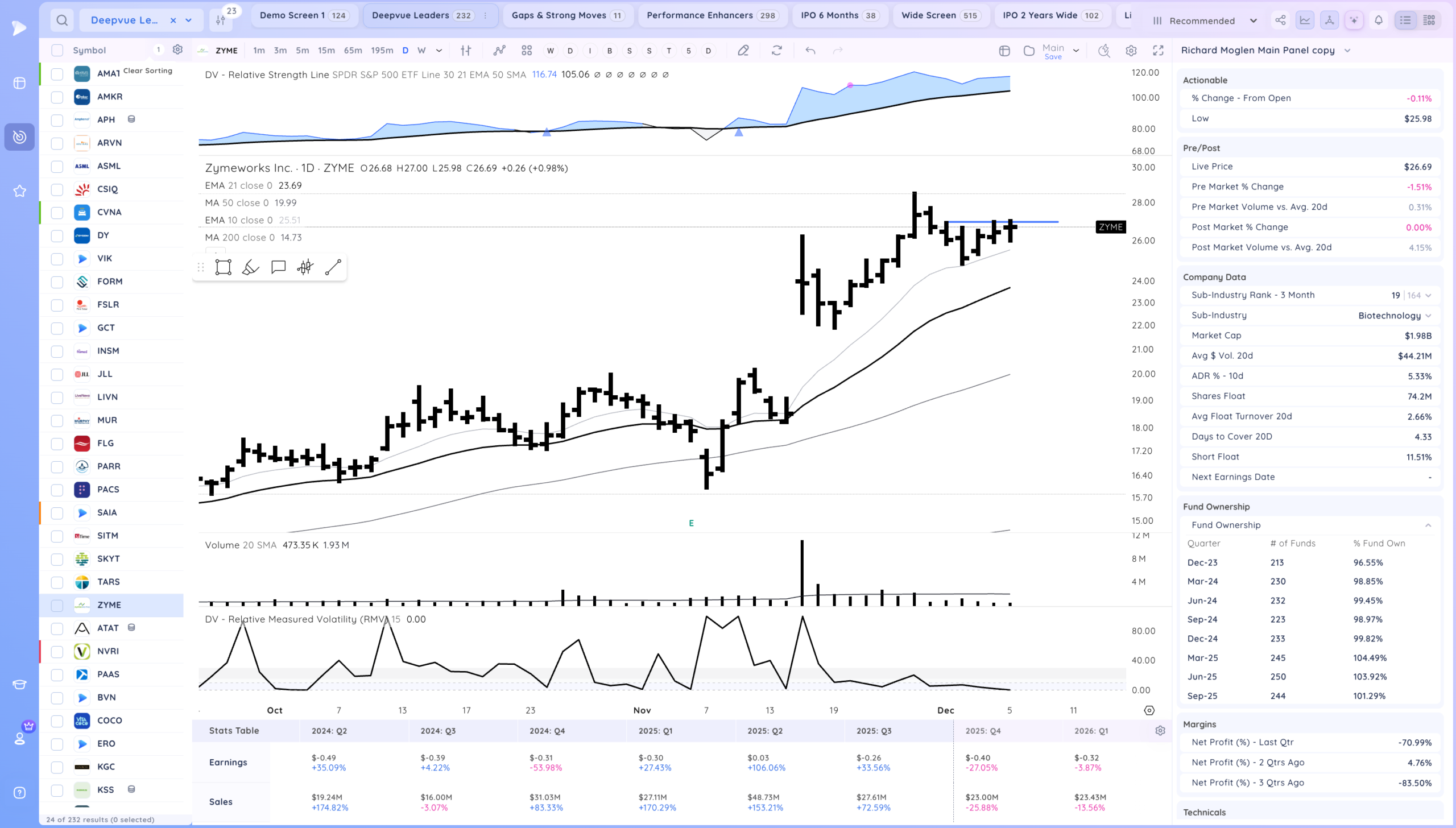Select the 65m timeframe button
Viewport: 1456px width, 828px height.
353,51
